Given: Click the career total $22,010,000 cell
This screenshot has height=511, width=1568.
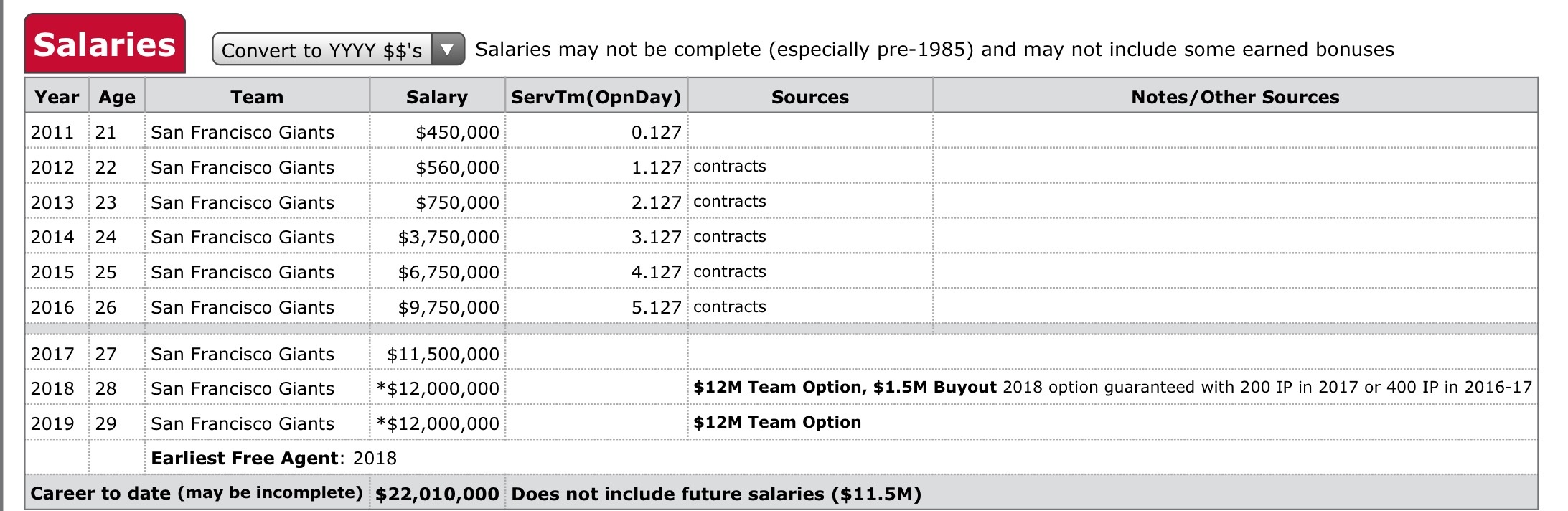Looking at the screenshot, I should 437,494.
